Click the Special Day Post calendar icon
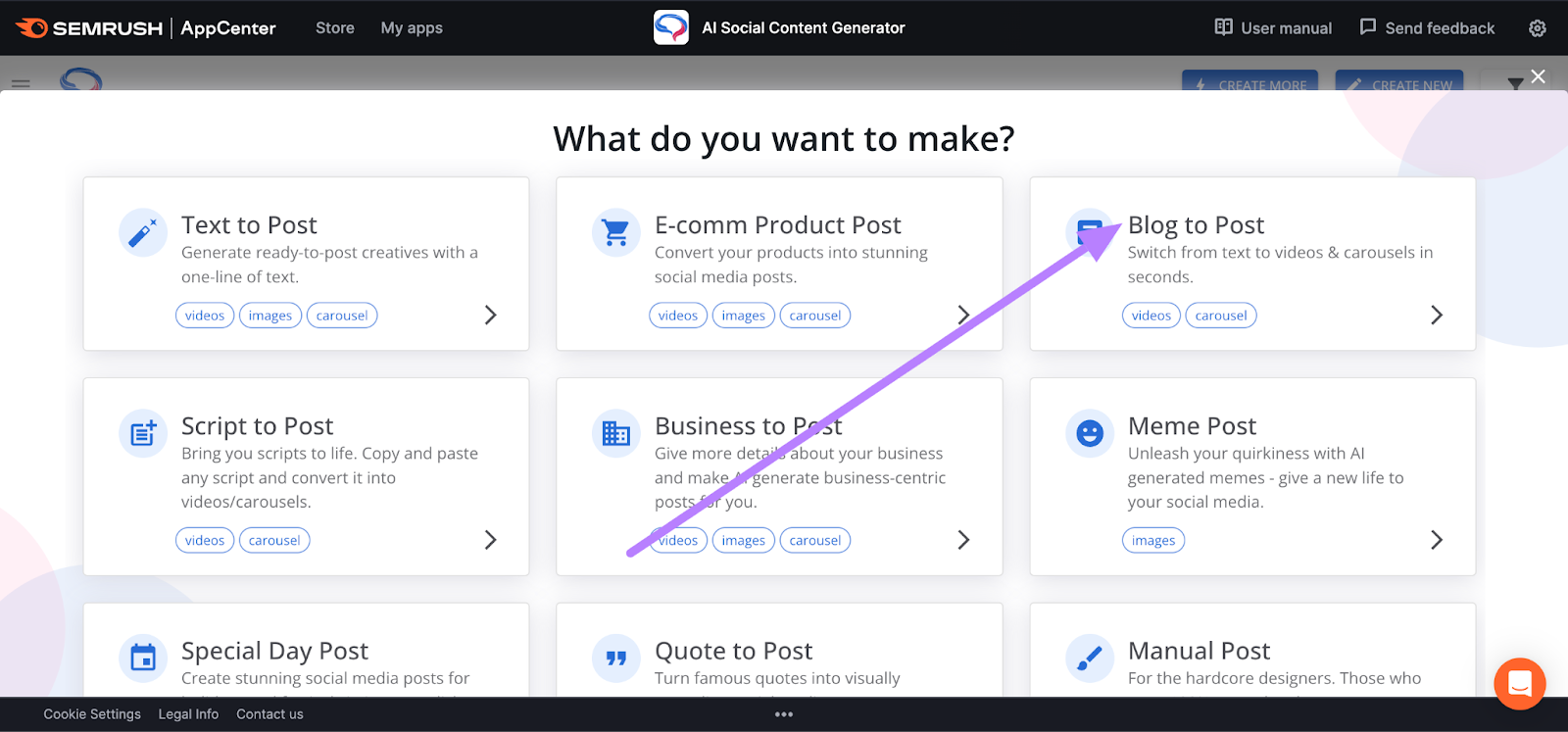 pos(143,658)
